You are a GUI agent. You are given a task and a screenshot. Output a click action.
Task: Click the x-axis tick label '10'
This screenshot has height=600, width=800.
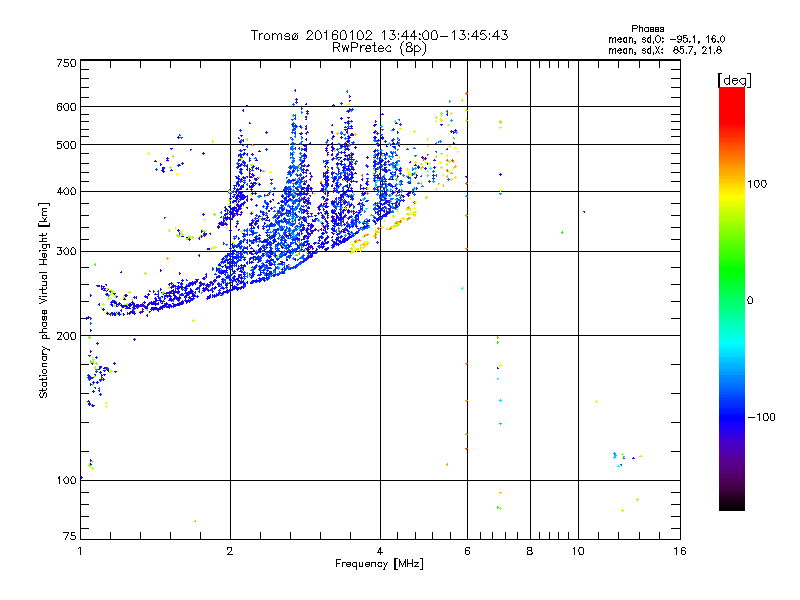coord(578,551)
